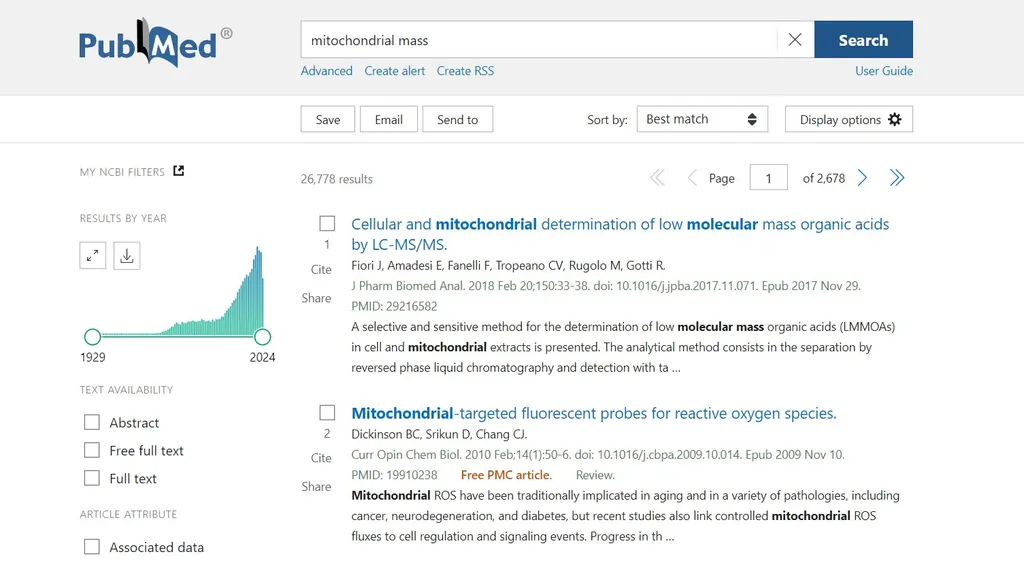
Task: Click the blue Search button
Action: [x=863, y=40]
